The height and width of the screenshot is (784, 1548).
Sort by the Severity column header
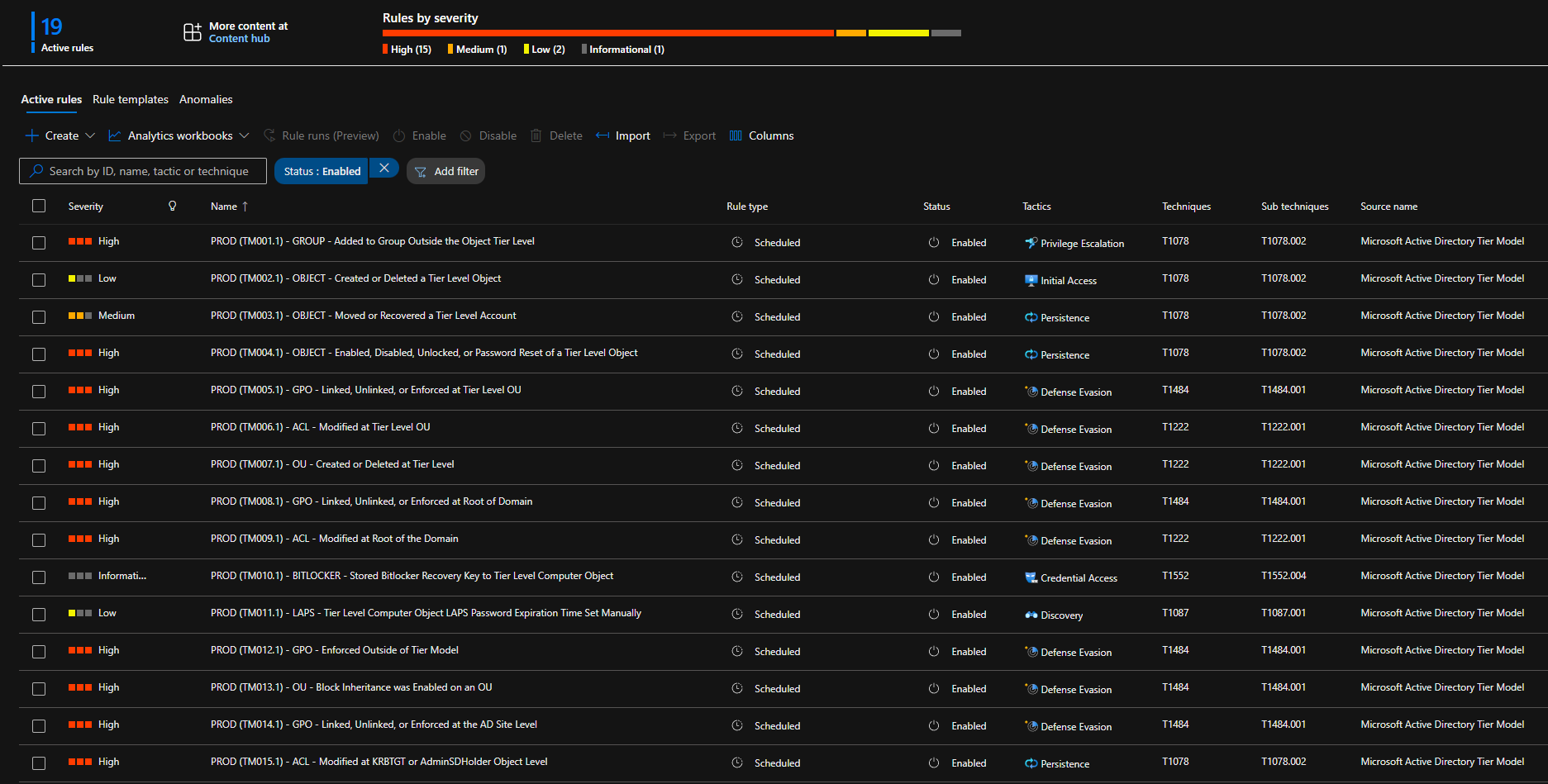tap(86, 207)
